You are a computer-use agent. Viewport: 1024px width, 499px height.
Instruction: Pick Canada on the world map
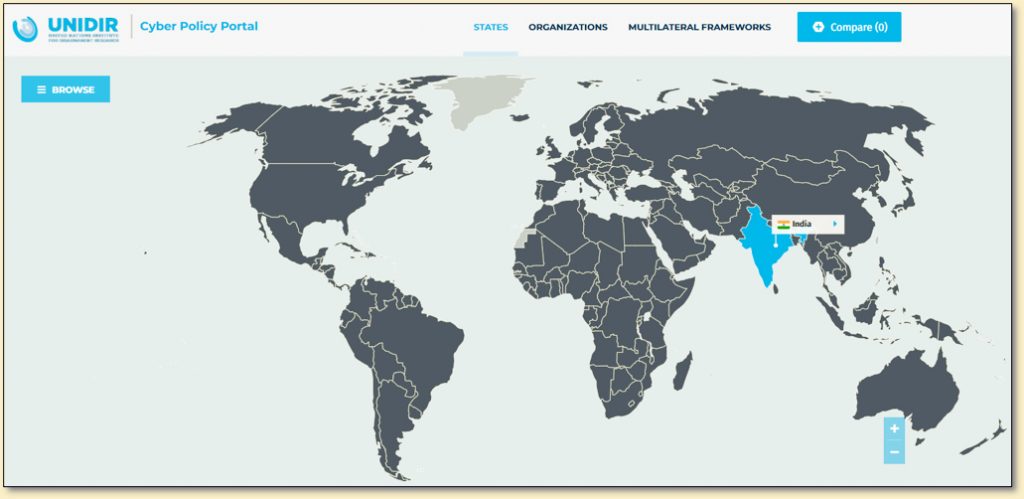coord(330,150)
